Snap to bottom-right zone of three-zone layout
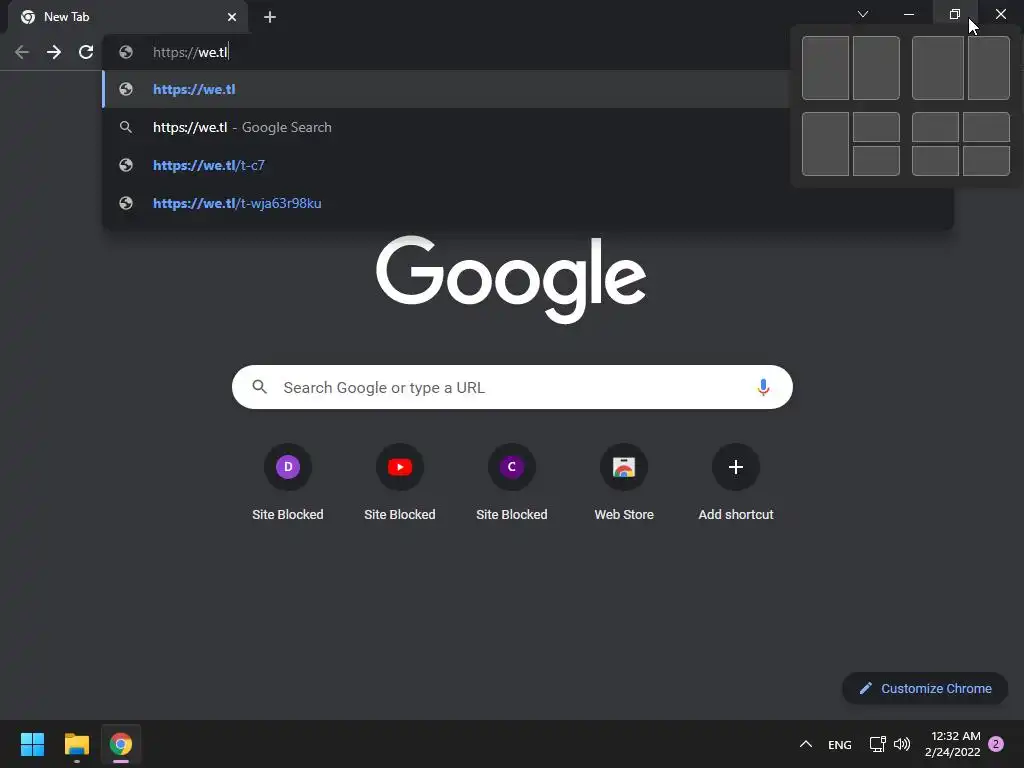 click(876, 161)
